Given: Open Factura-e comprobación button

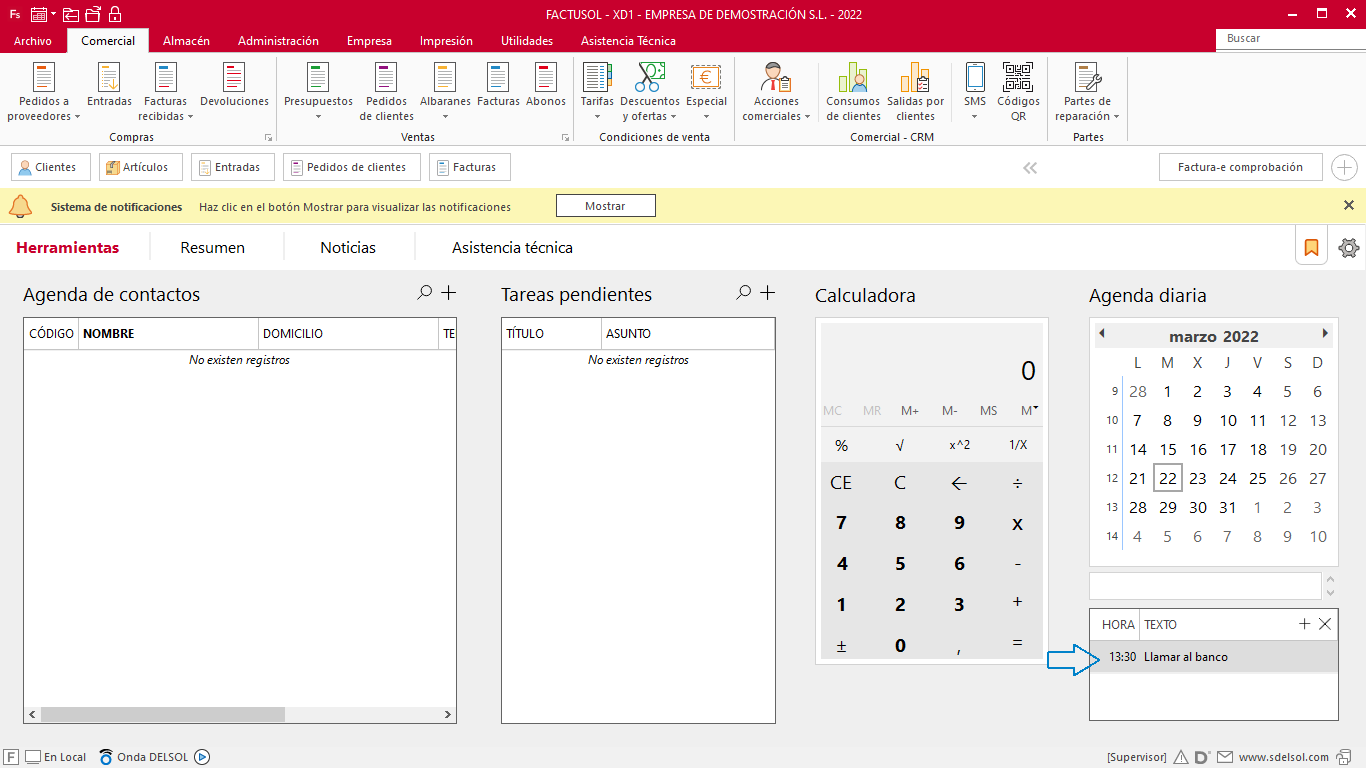Looking at the screenshot, I should click(x=1240, y=167).
